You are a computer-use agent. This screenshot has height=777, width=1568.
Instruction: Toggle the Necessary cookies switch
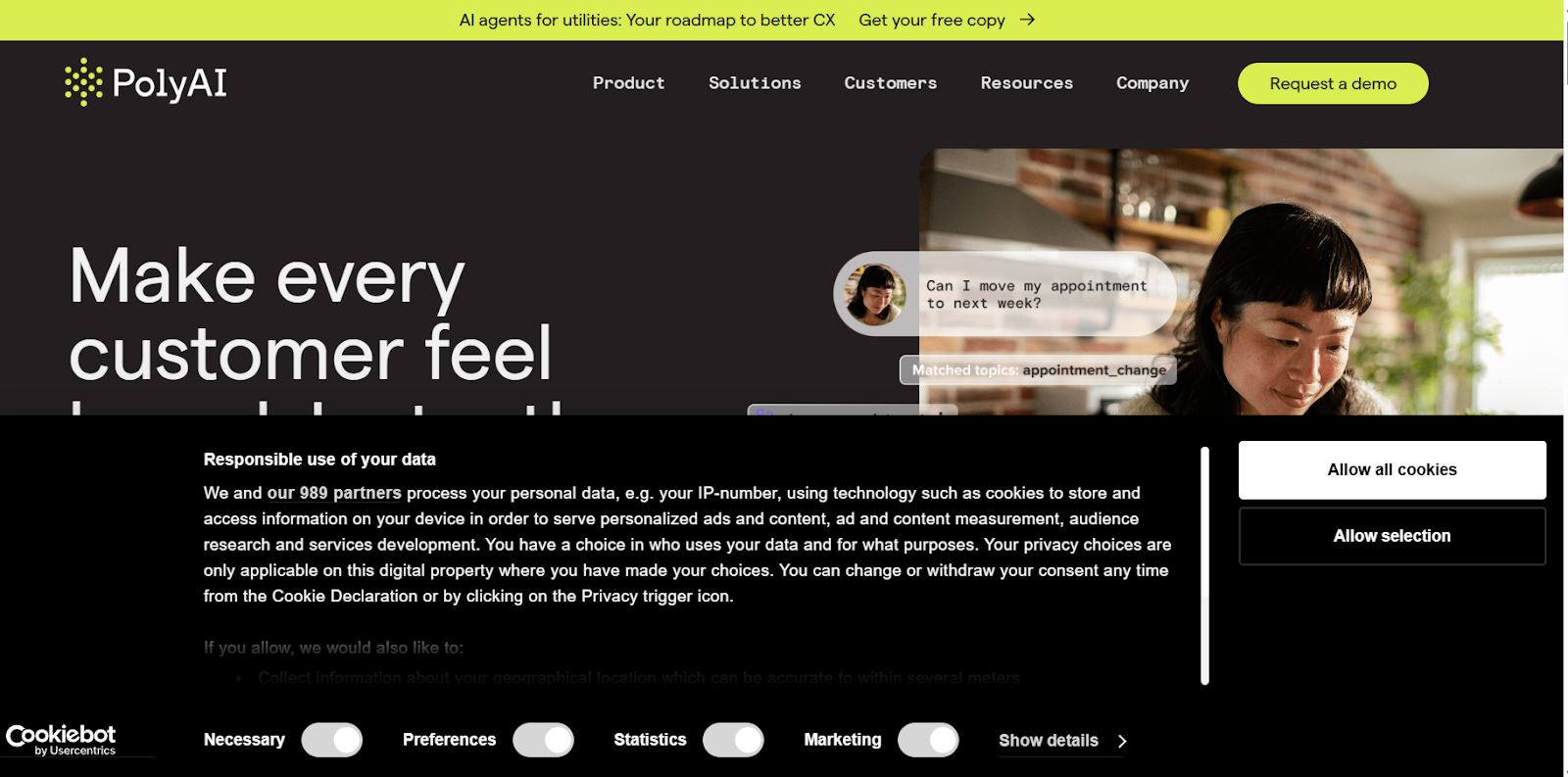pos(332,740)
